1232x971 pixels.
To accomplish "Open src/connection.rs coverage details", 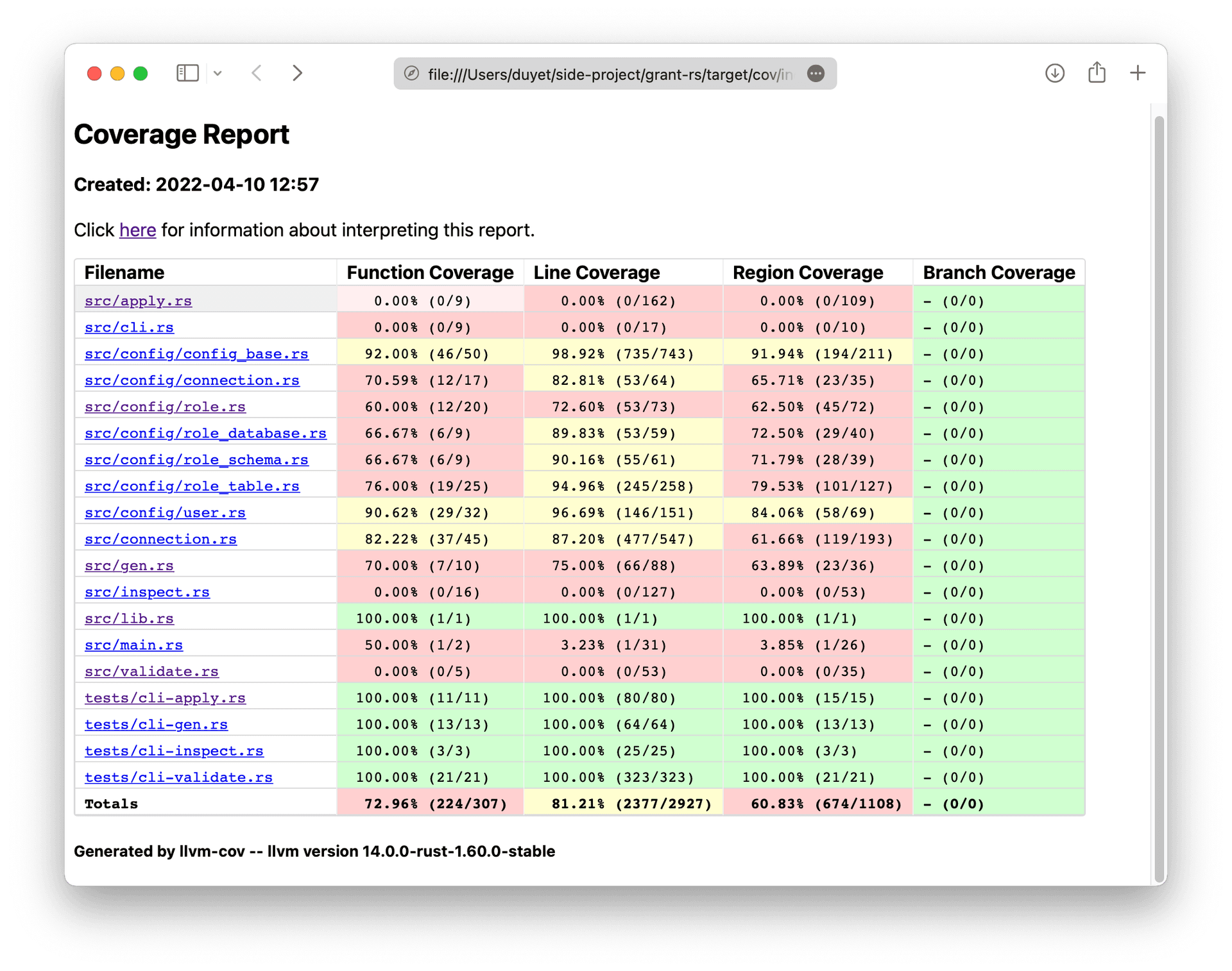I will pyautogui.click(x=160, y=539).
